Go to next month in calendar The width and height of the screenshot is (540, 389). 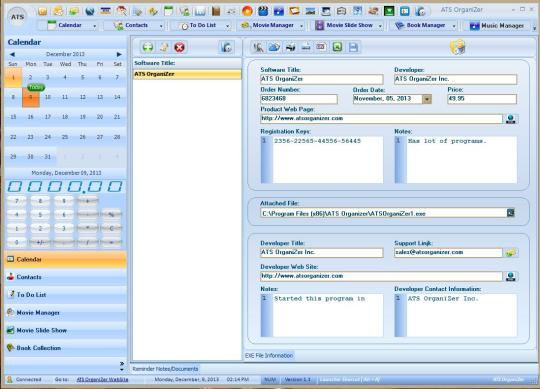coord(119,54)
